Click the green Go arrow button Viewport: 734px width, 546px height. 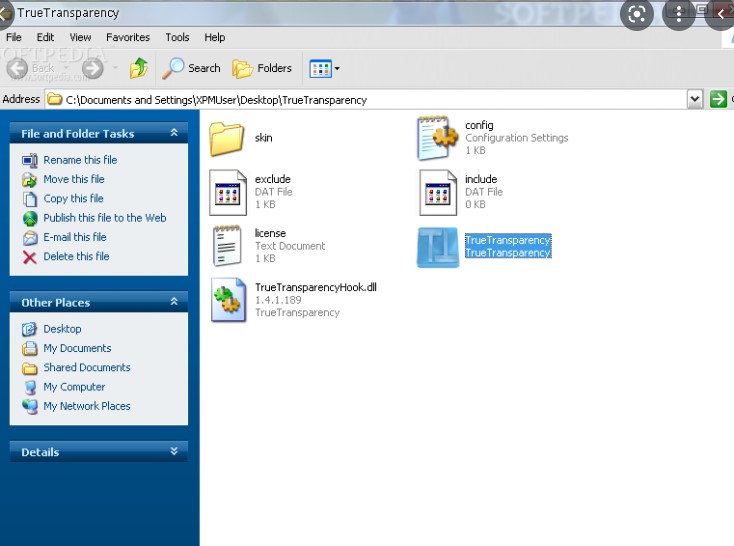coord(718,99)
